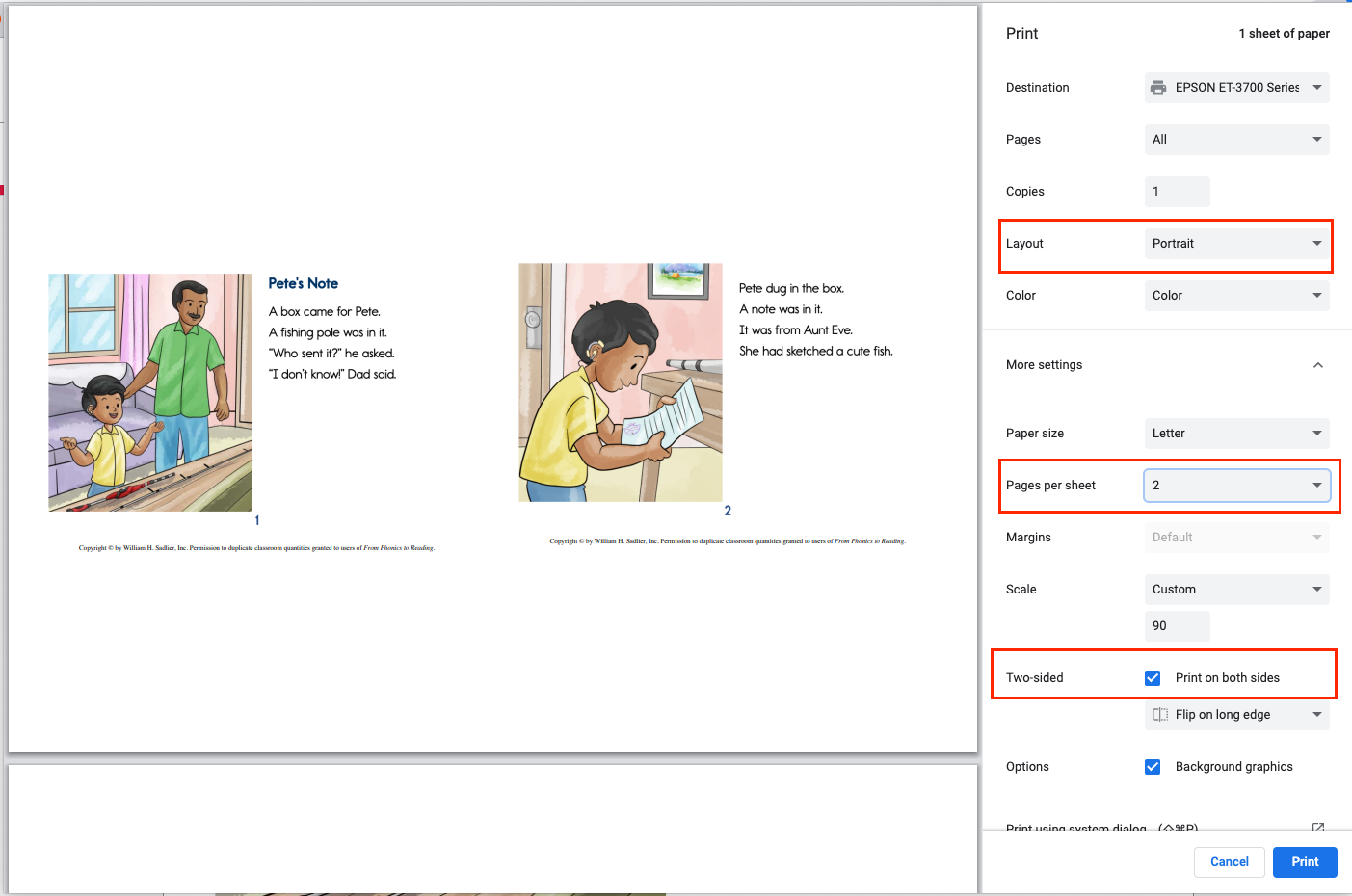Open the Scale dropdown showing Custom
The height and width of the screenshot is (896, 1352).
(1236, 590)
